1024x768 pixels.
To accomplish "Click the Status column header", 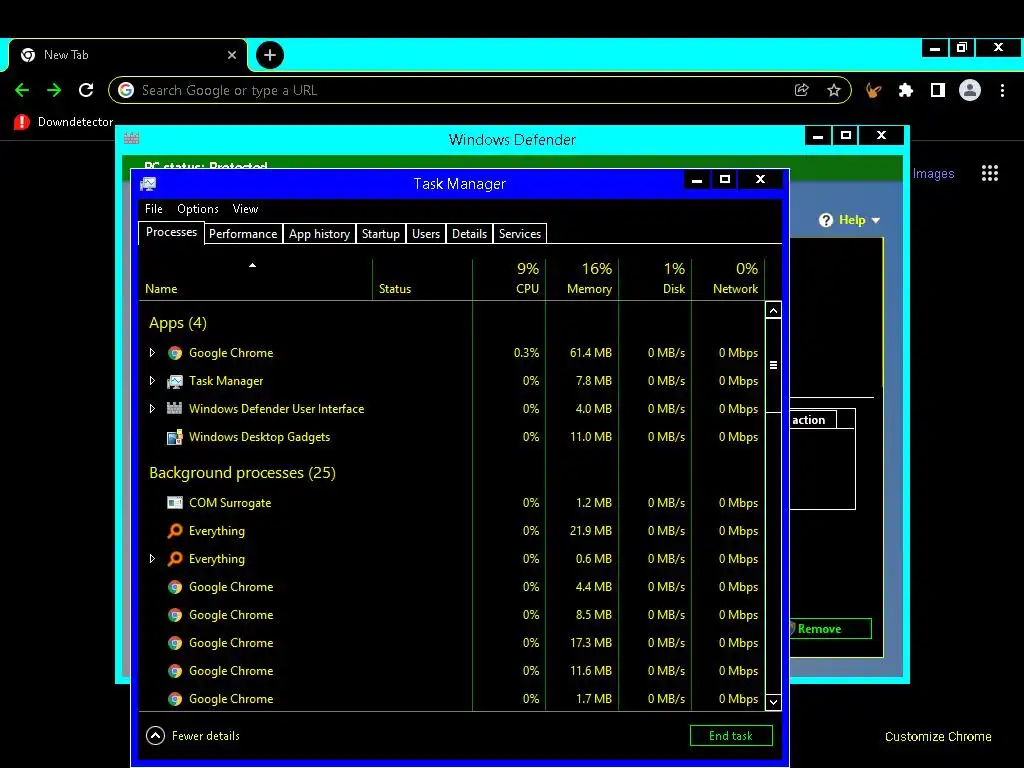I will pos(422,280).
